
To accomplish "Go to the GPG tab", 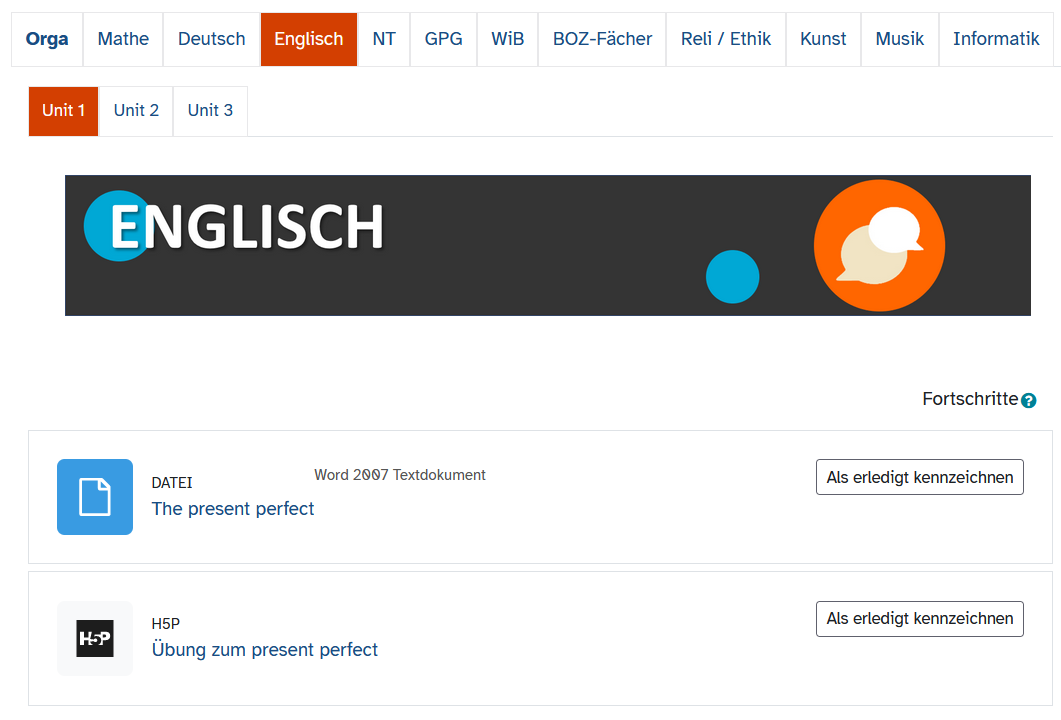I will pyautogui.click(x=443, y=39).
